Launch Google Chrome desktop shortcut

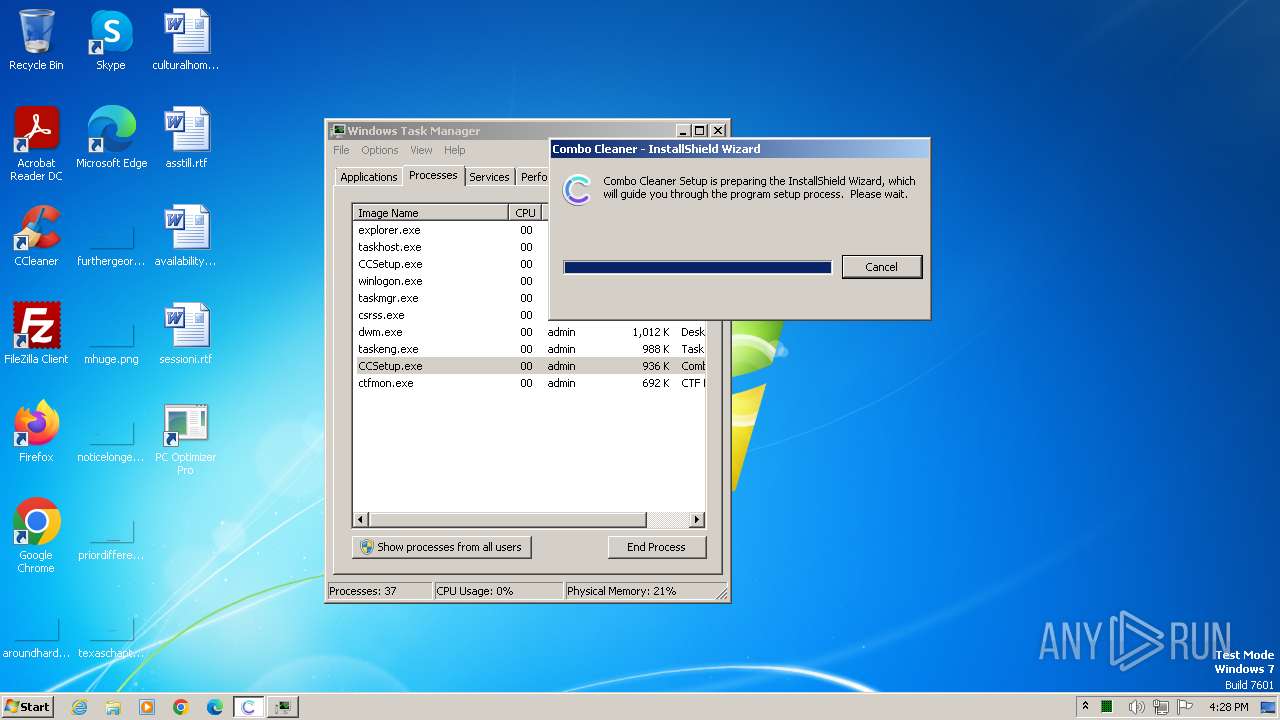36,537
